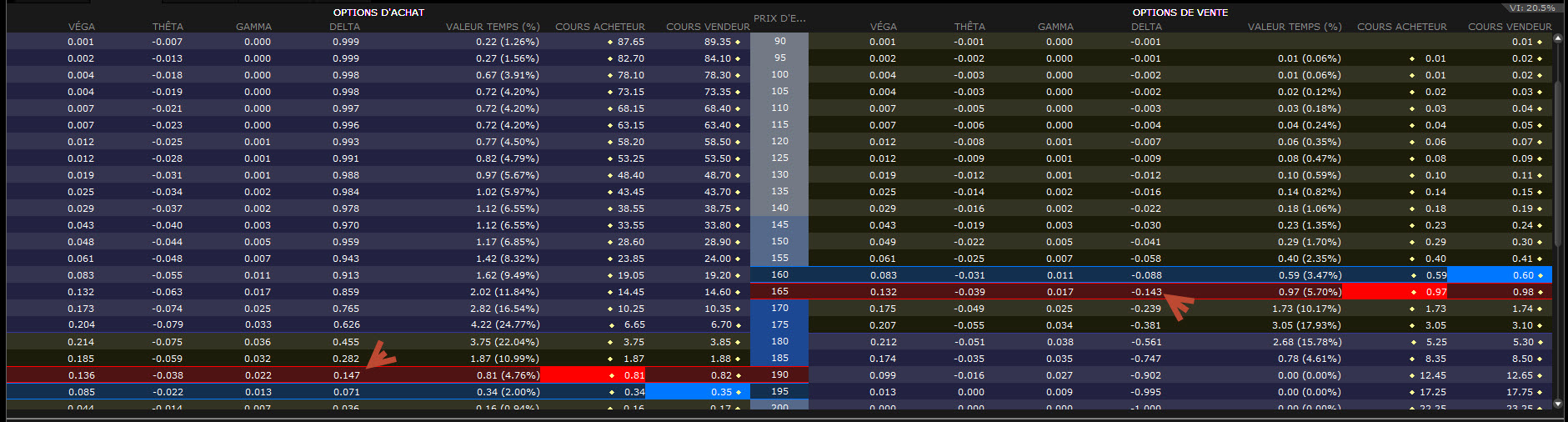
Task: Click put-side COURS VENDEUR header
Action: pos(1510,27)
